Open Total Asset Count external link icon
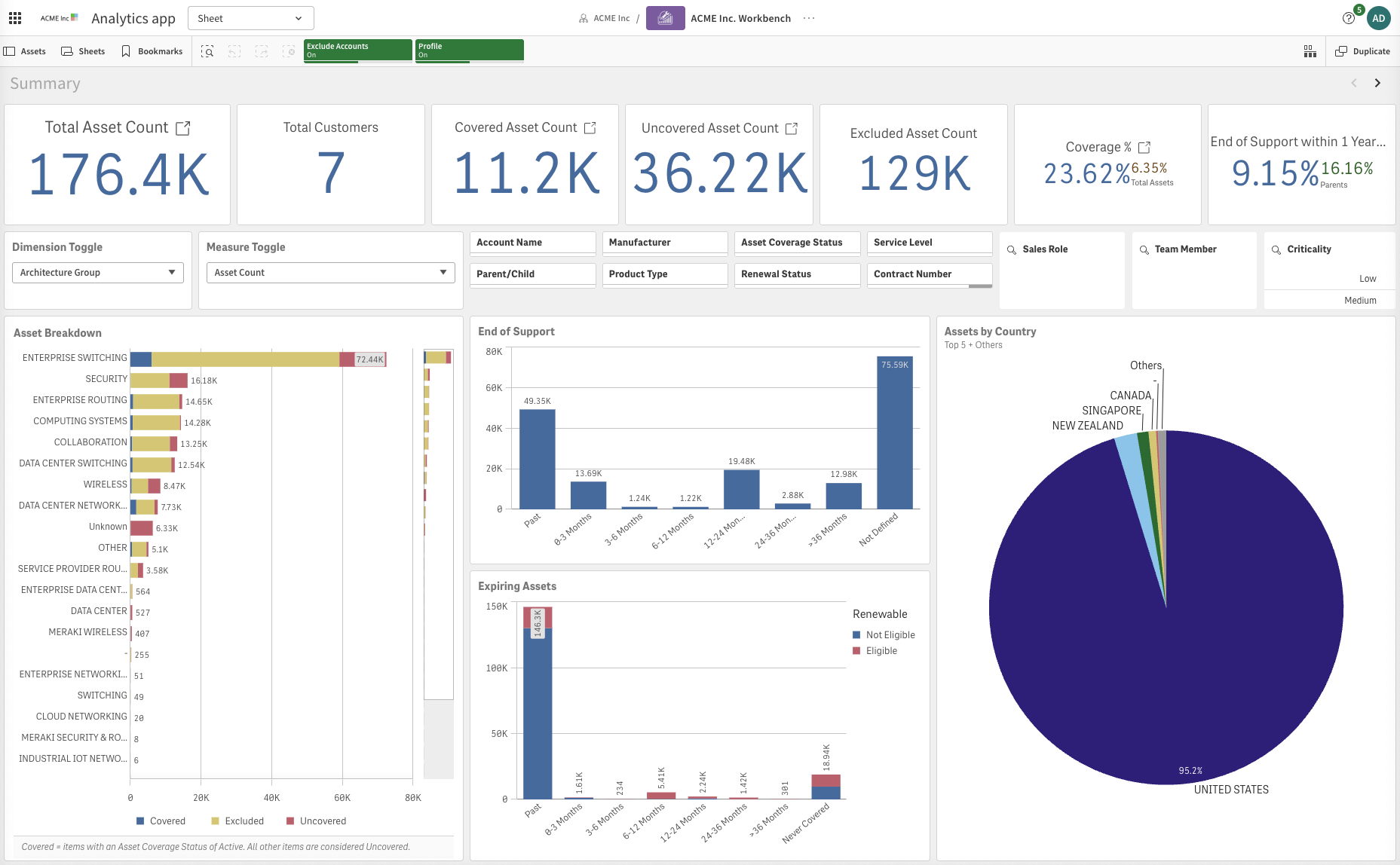 (182, 128)
